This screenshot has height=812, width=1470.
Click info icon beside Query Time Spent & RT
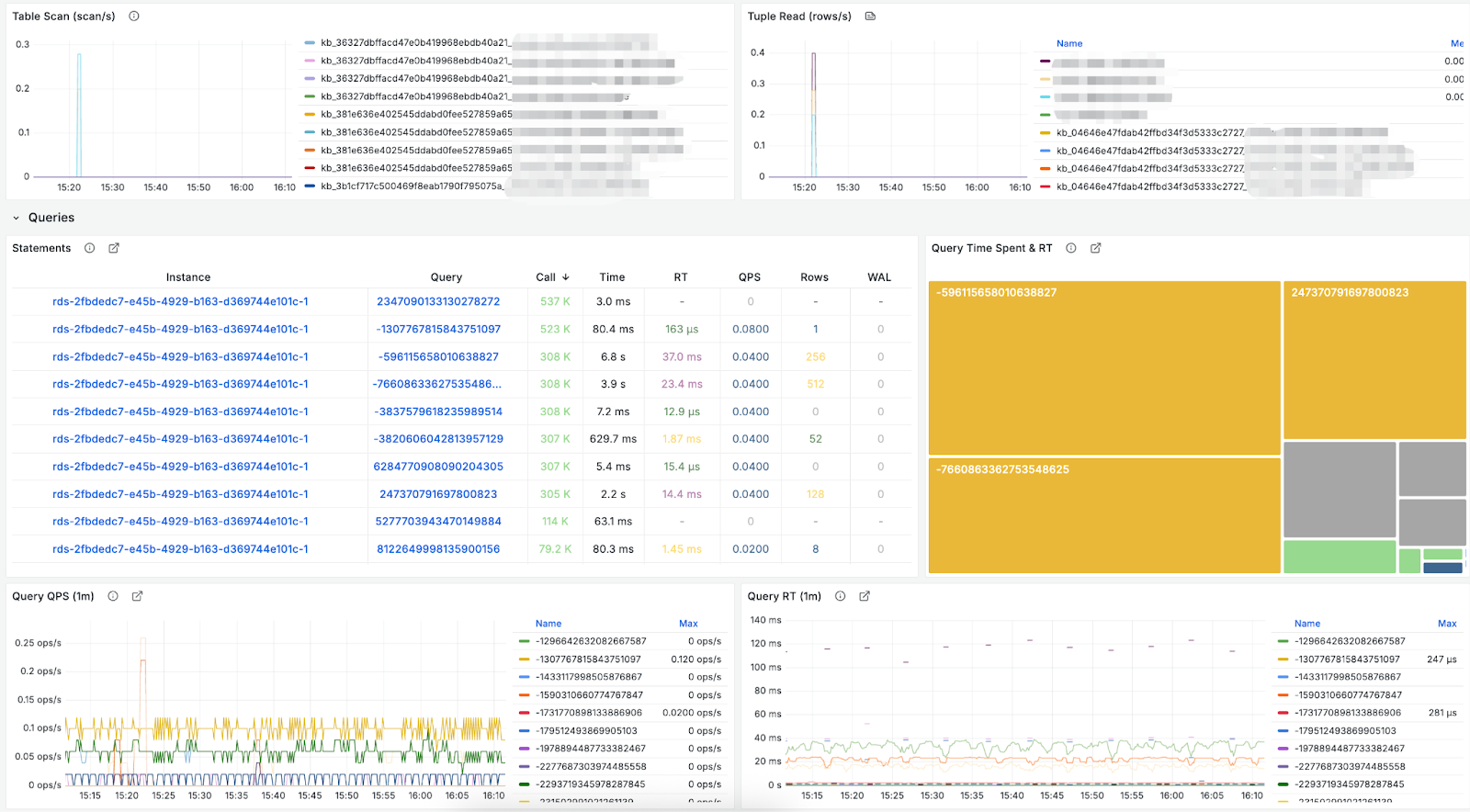[x=1071, y=248]
